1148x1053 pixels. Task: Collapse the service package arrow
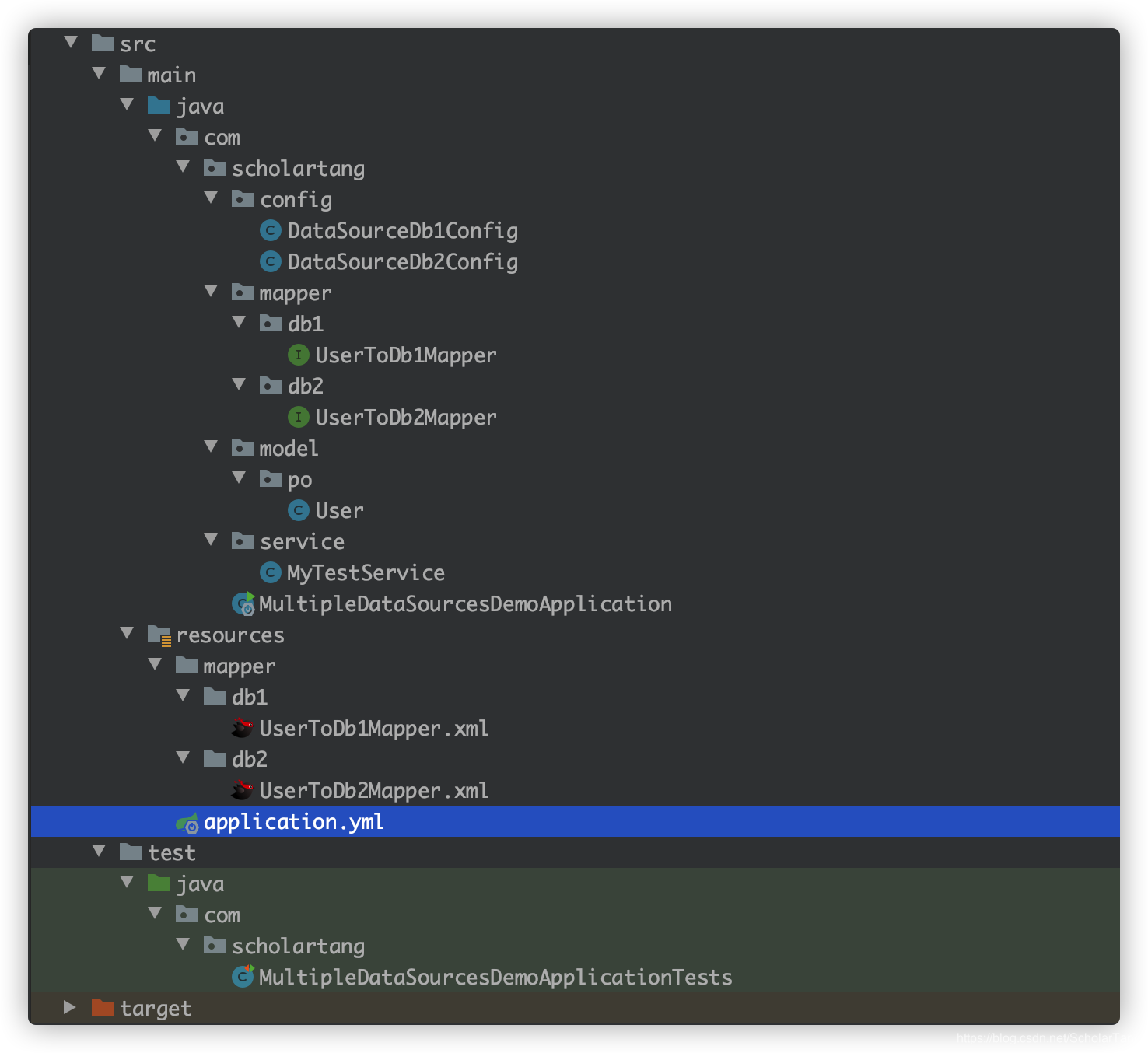click(x=211, y=540)
